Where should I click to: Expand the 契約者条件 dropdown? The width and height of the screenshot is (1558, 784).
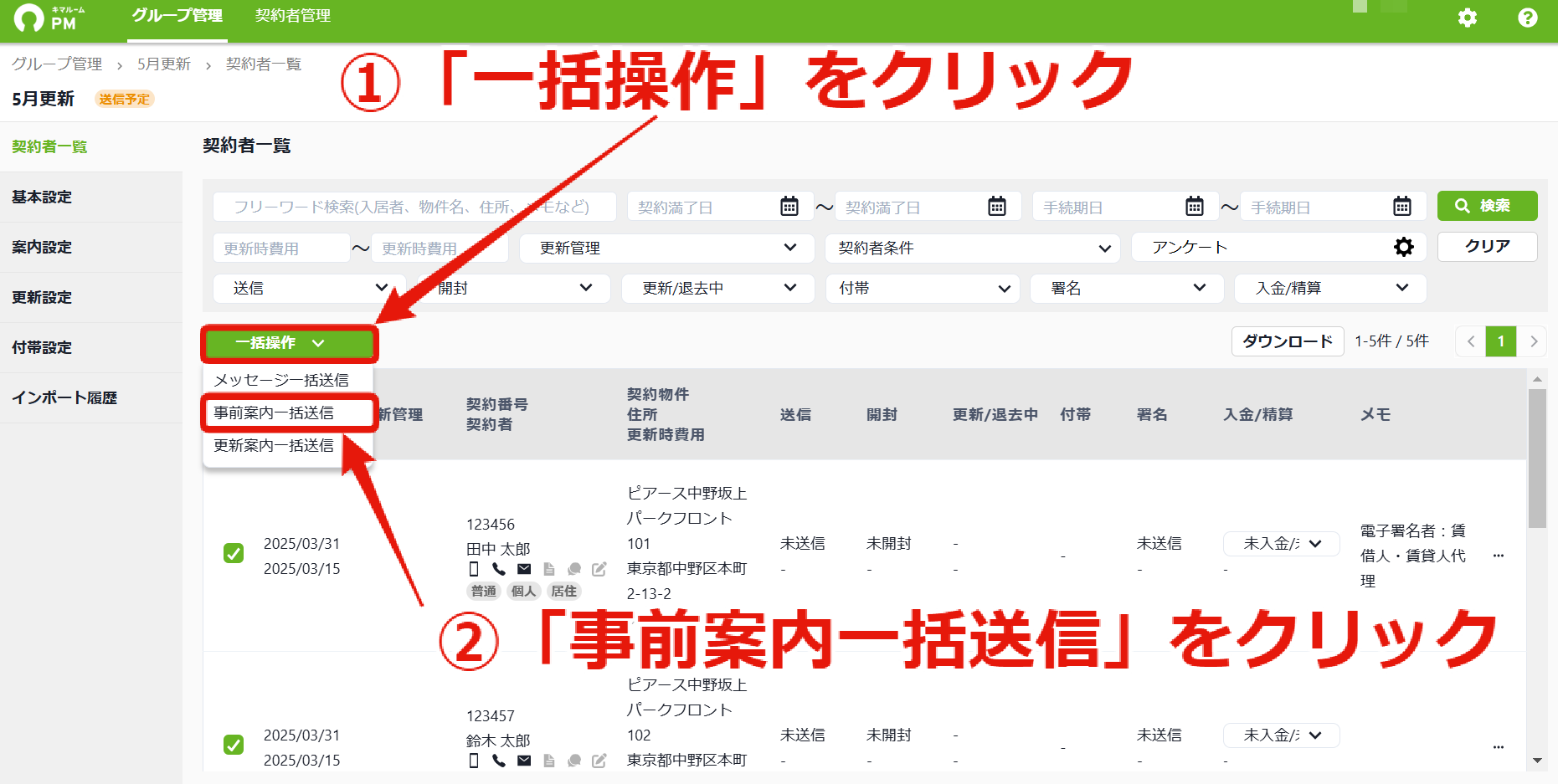pyautogui.click(x=973, y=248)
